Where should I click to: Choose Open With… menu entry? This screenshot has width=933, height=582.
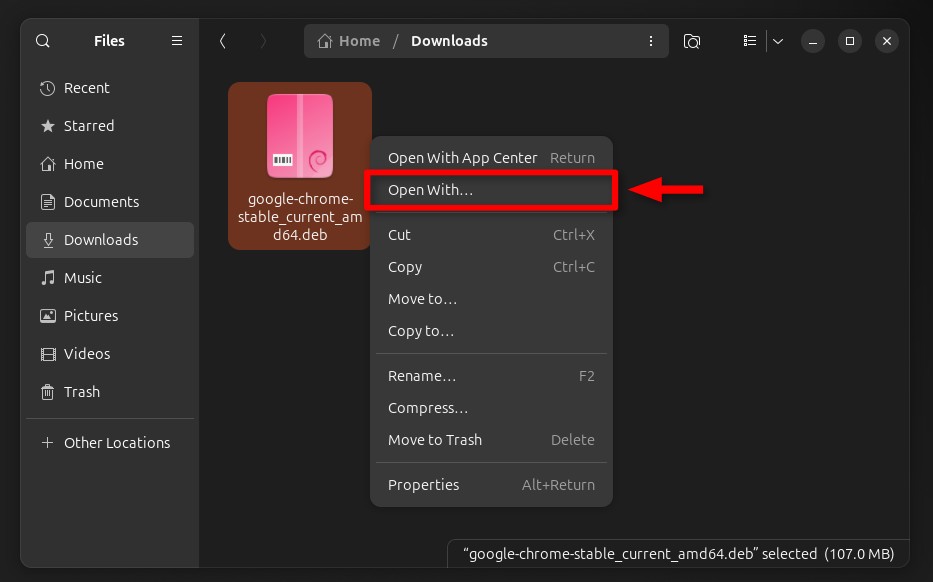[x=491, y=190]
